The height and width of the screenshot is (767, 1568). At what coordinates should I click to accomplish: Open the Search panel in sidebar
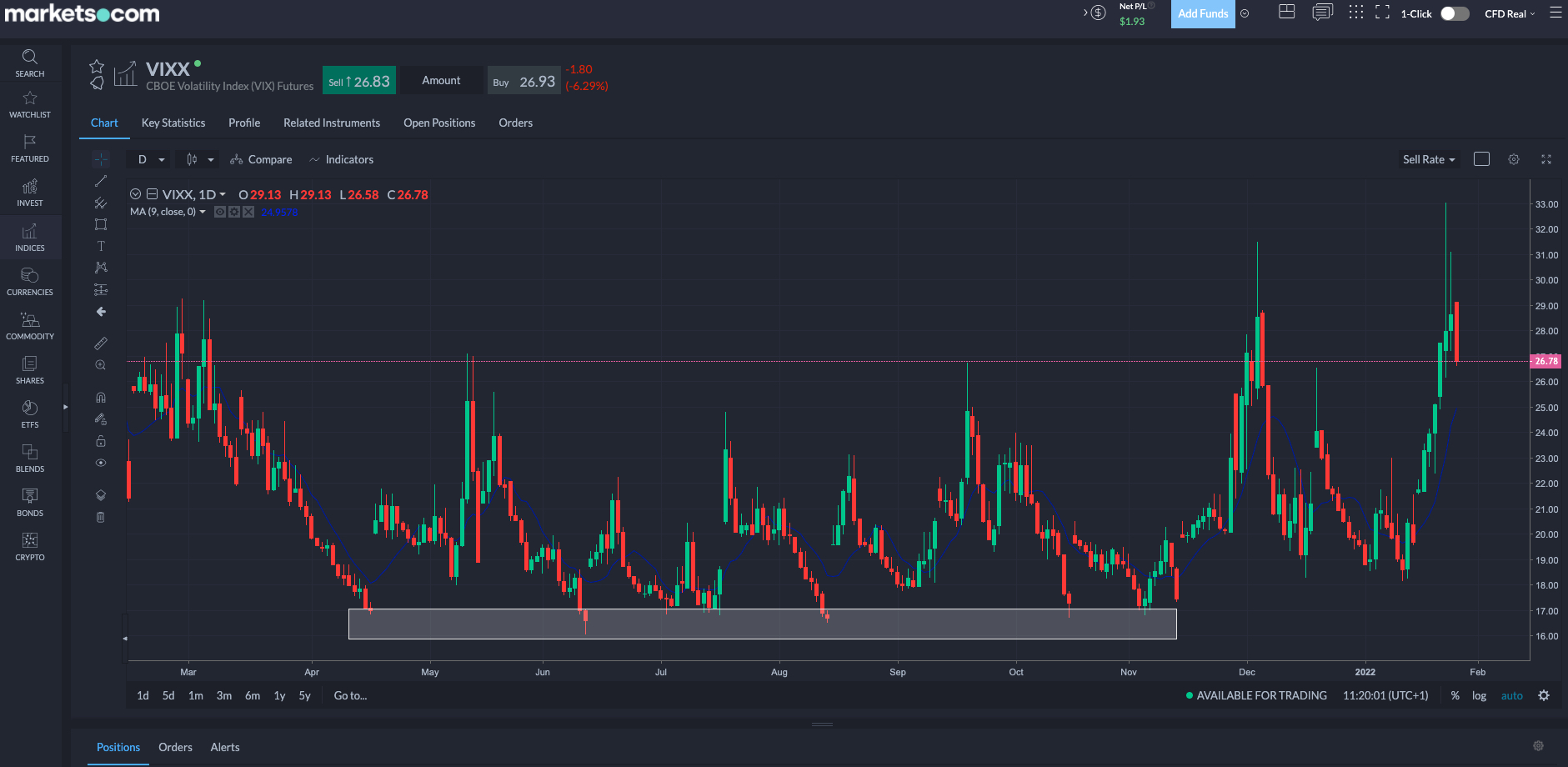(30, 63)
